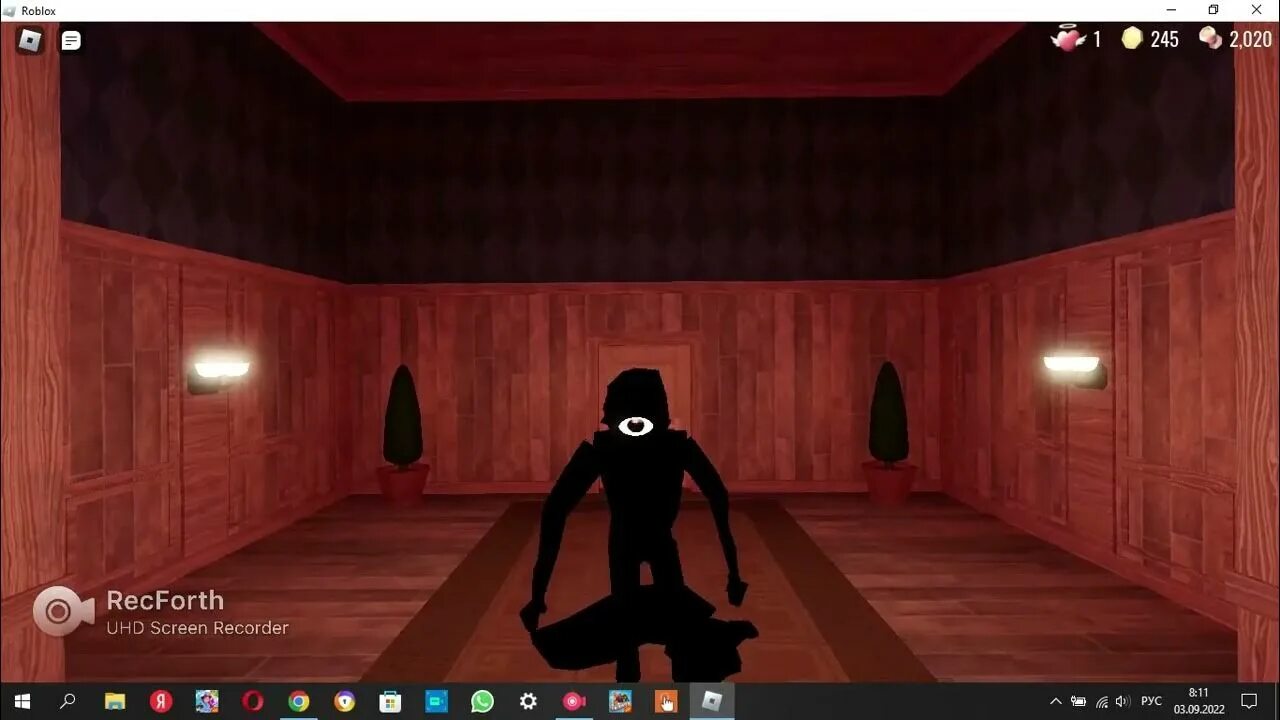
Task: Open the volume speaker tray icon
Action: tap(1123, 701)
